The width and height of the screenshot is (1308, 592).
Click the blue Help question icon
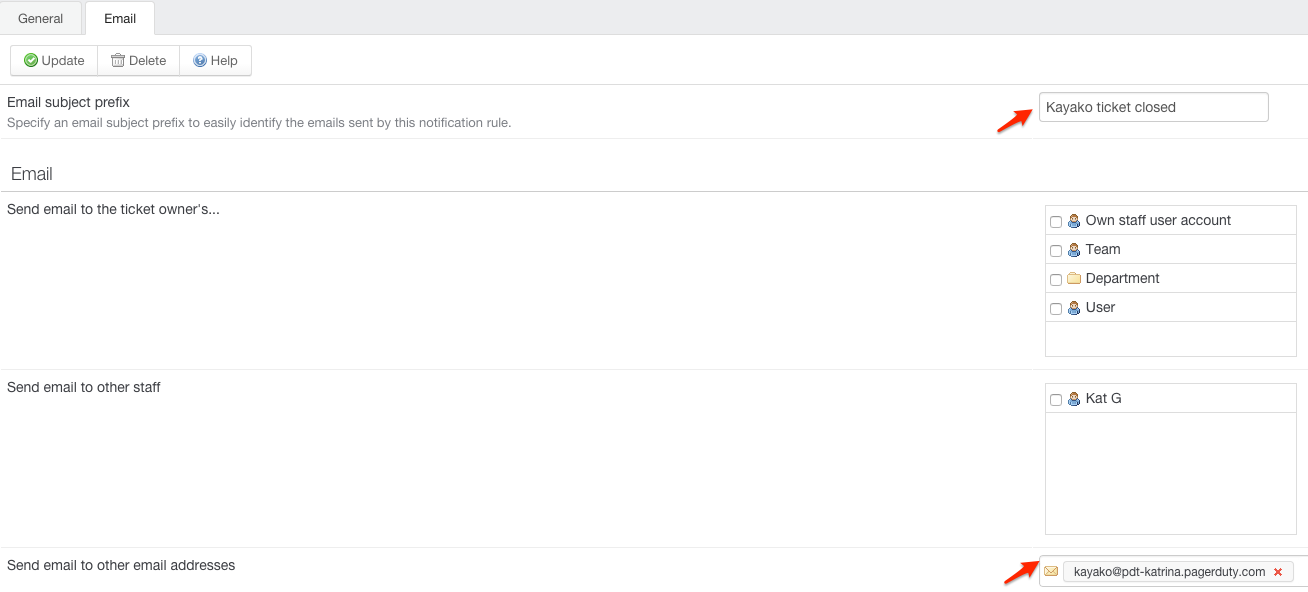200,61
